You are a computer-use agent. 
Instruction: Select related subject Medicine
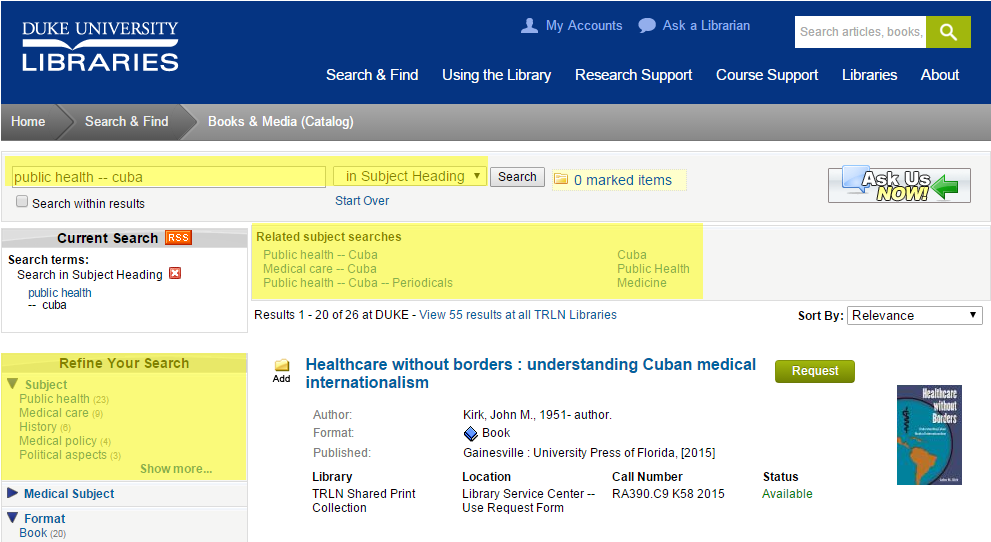641,282
